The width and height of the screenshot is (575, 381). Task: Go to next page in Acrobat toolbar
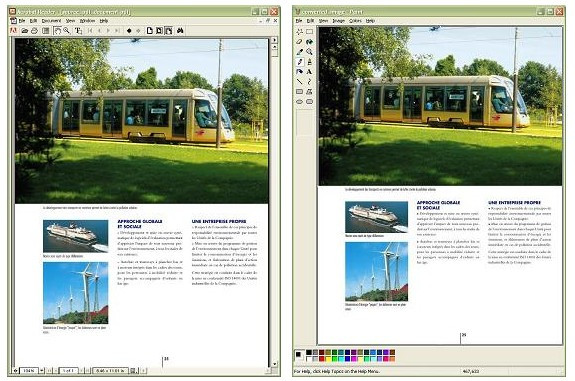(x=108, y=31)
